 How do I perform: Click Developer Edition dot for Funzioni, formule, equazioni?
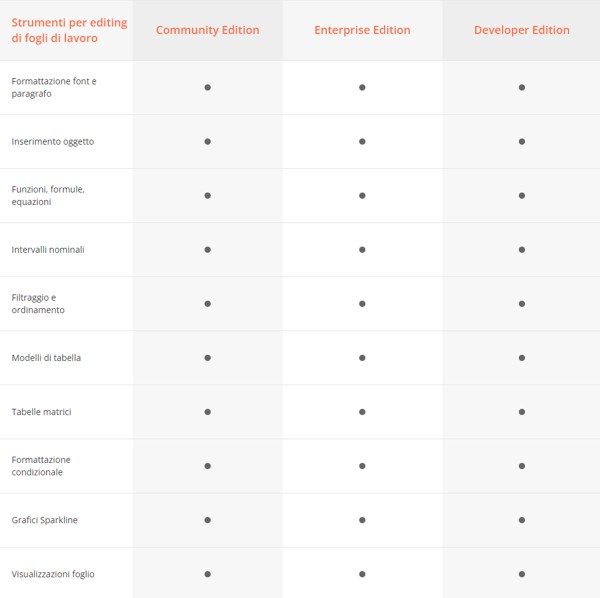(522, 195)
